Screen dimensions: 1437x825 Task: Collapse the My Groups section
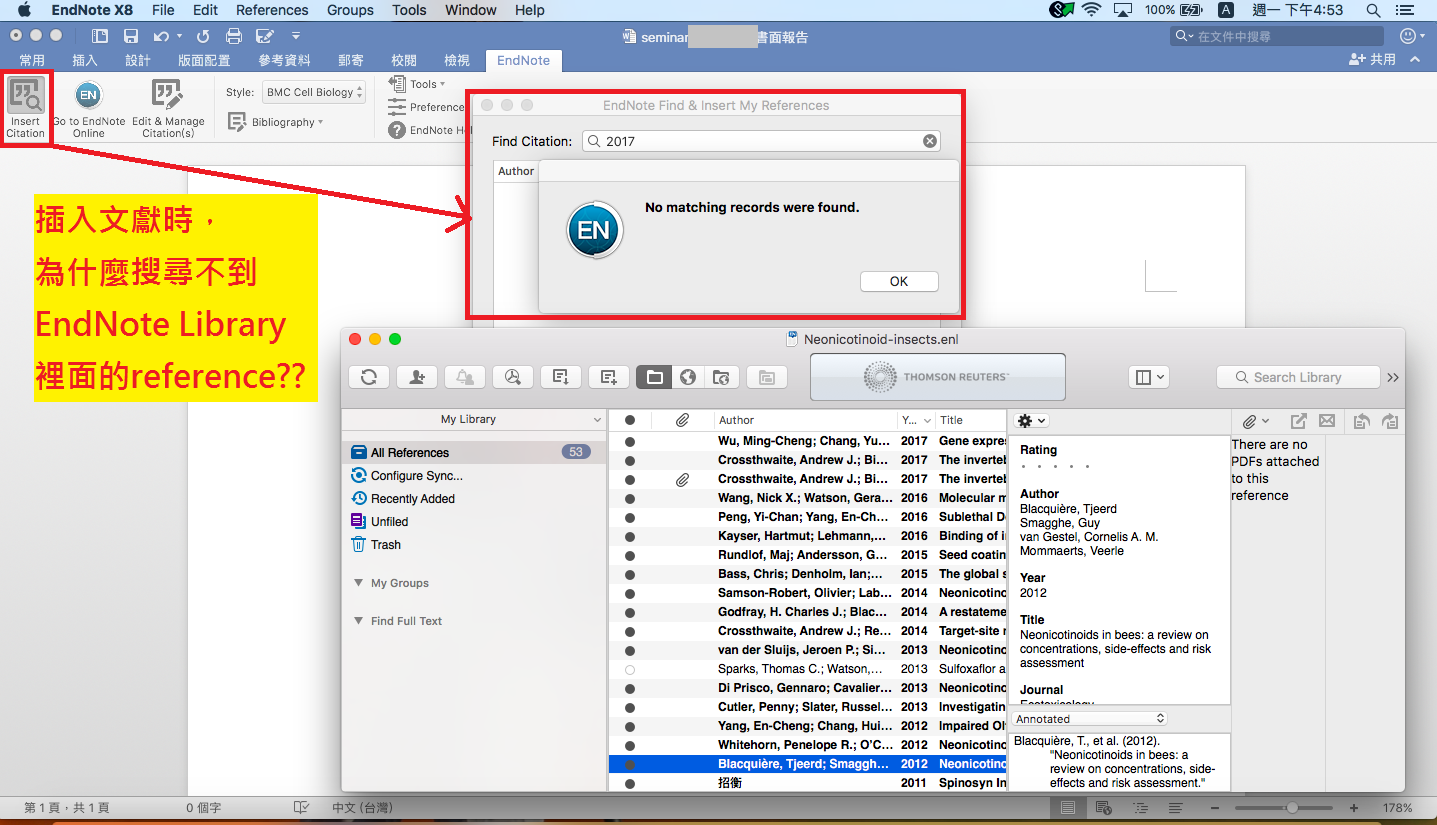[x=359, y=583]
